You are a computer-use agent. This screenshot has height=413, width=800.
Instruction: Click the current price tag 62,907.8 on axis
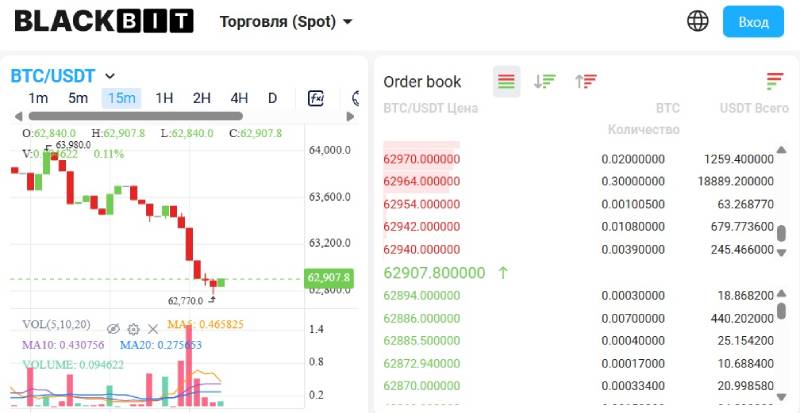tap(329, 278)
